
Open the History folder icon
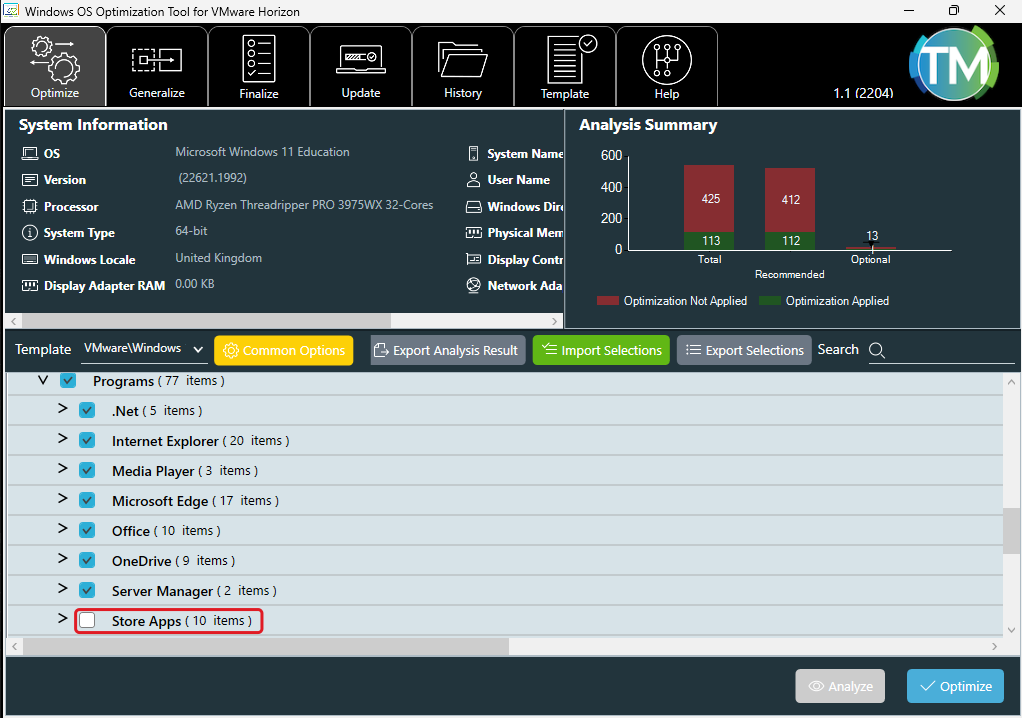click(x=463, y=60)
